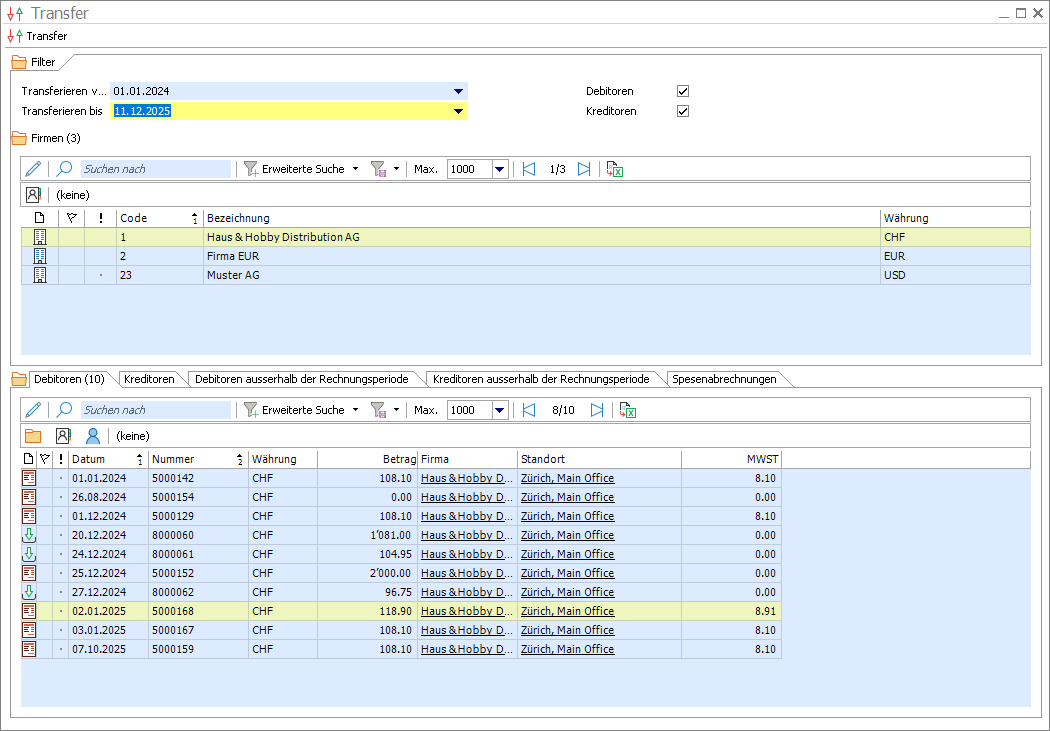
Task: Jump to first record in Firmen navigation
Action: 529,169
